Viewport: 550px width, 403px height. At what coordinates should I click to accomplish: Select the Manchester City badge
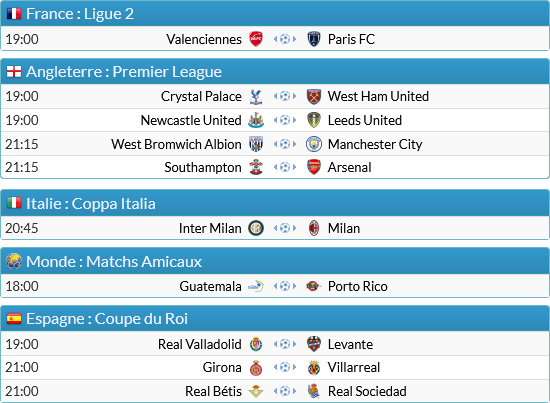tap(314, 144)
